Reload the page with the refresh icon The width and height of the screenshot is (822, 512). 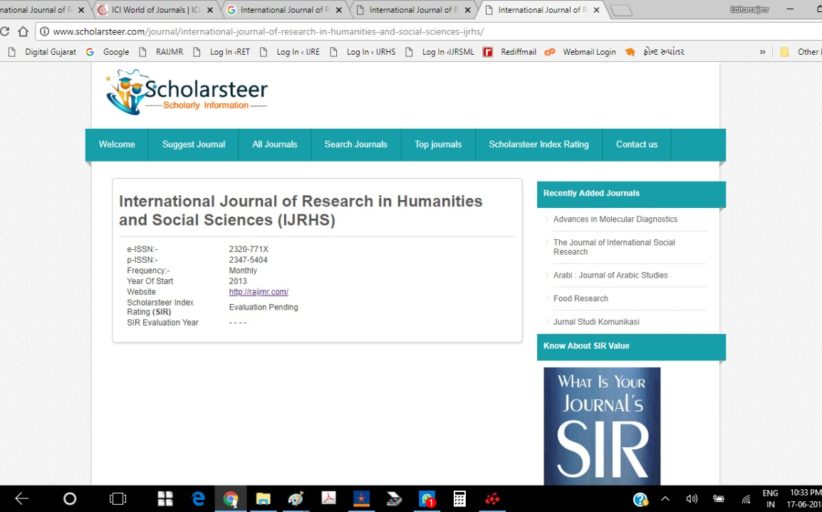tap(4, 31)
